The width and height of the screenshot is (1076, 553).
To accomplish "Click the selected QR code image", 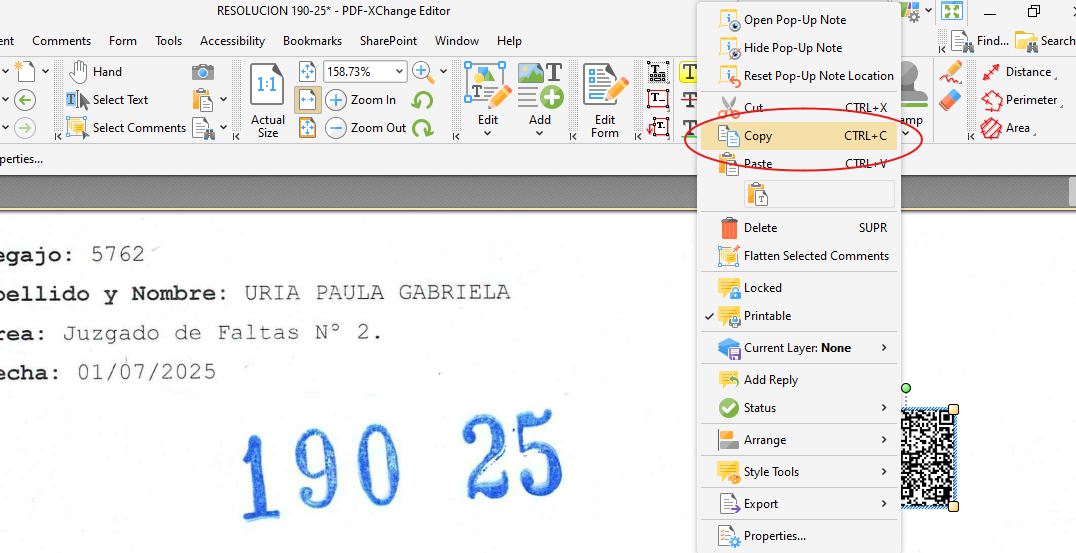I will pos(927,458).
